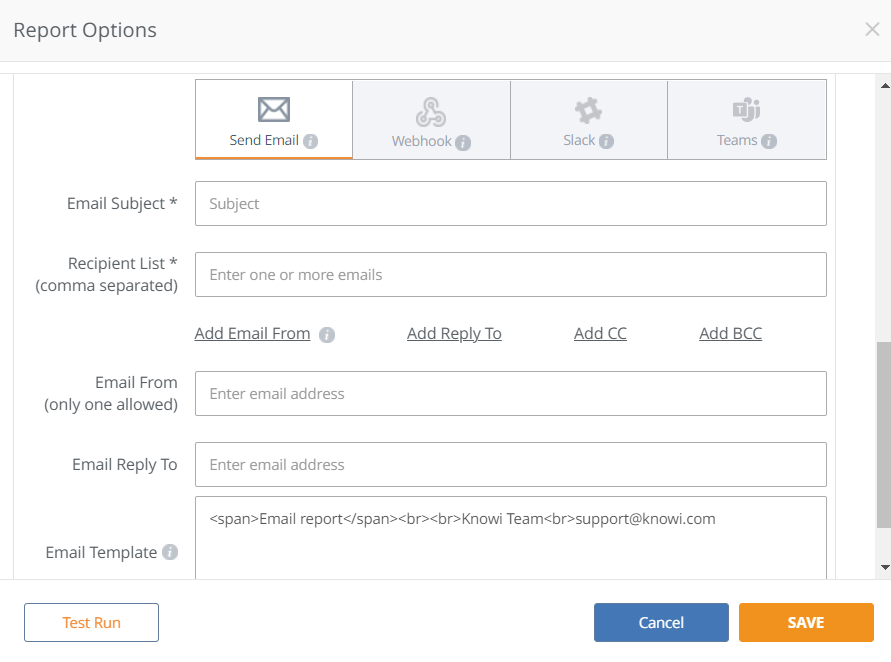Click the SAVE button
891x662 pixels.
pos(806,622)
